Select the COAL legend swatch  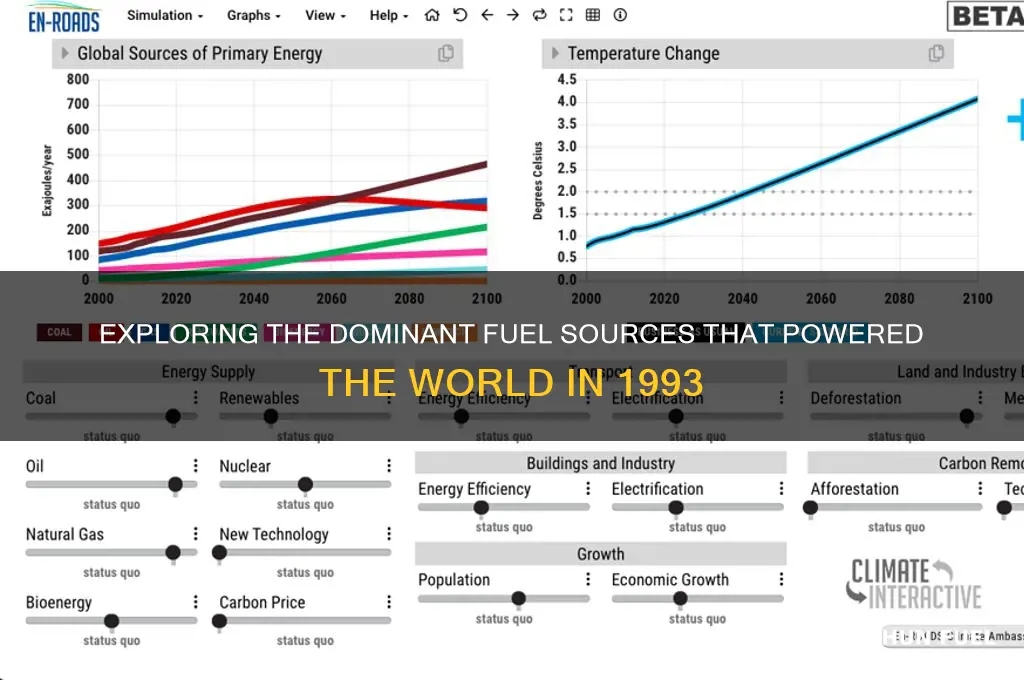pyautogui.click(x=59, y=332)
